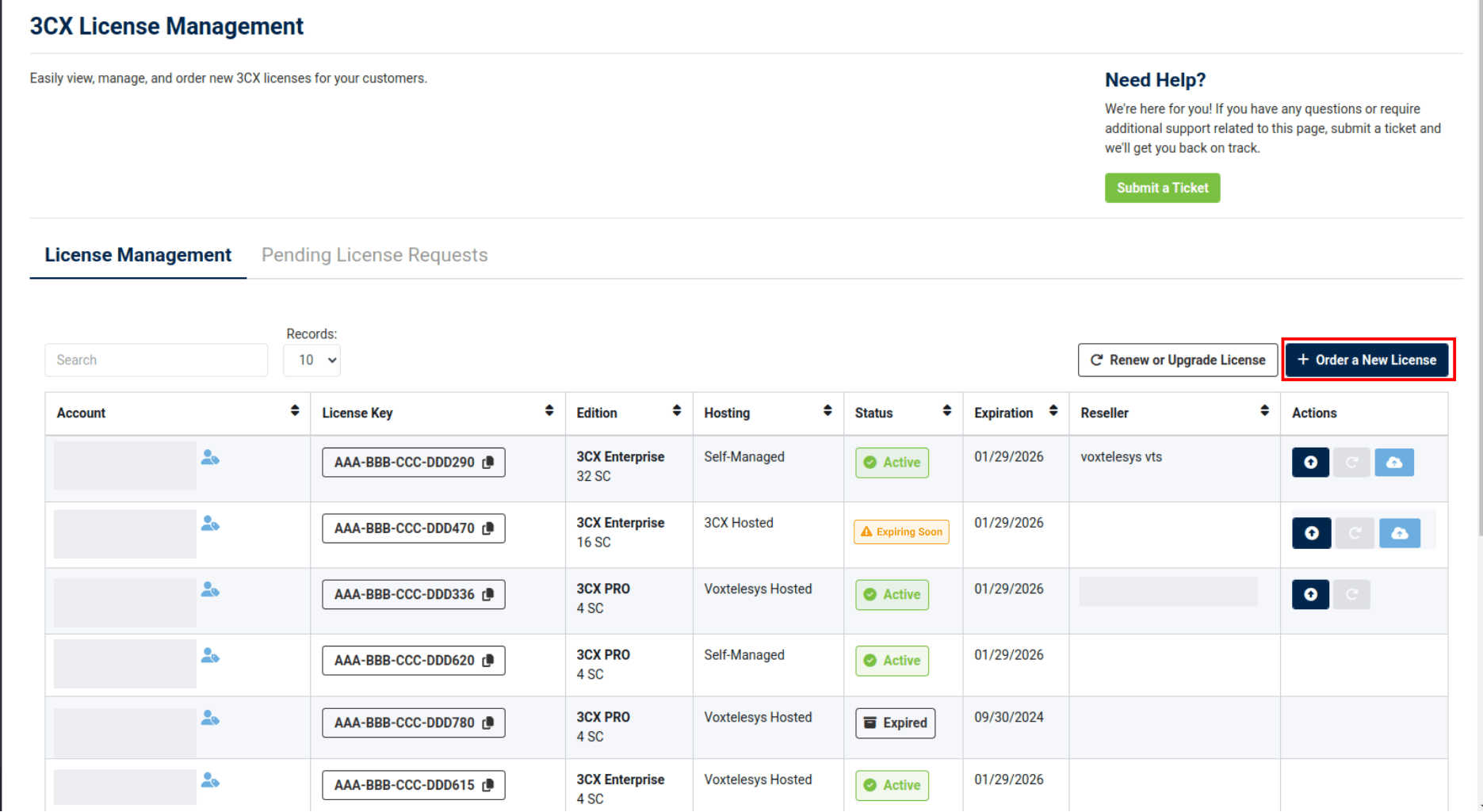Click account user icon in DDD620 row
Viewport: 1483px width, 812px height.
210,656
